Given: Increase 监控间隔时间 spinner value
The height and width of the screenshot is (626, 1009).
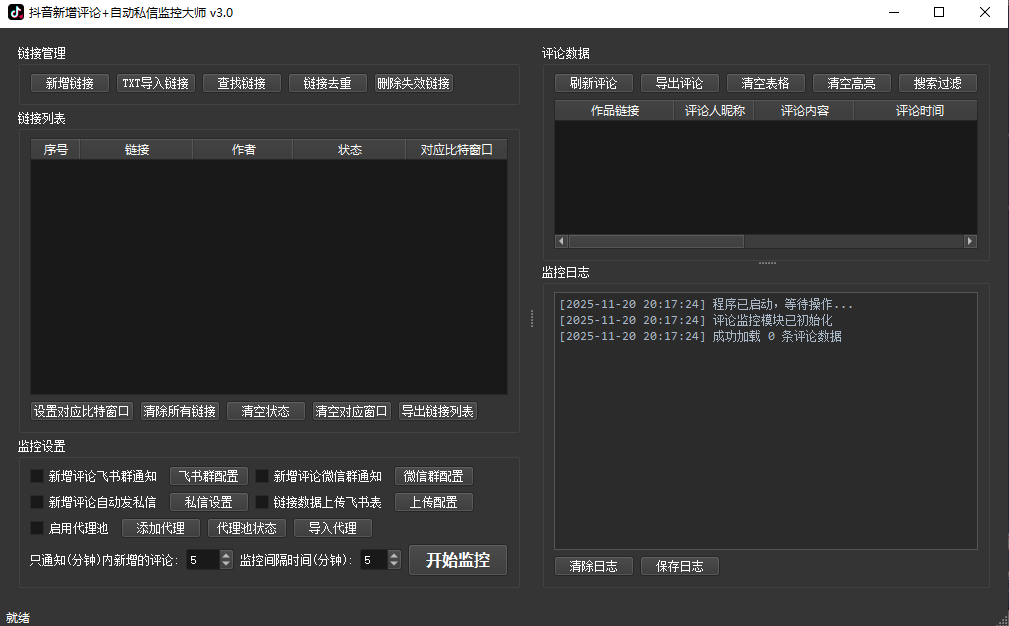Looking at the screenshot, I should tap(394, 555).
